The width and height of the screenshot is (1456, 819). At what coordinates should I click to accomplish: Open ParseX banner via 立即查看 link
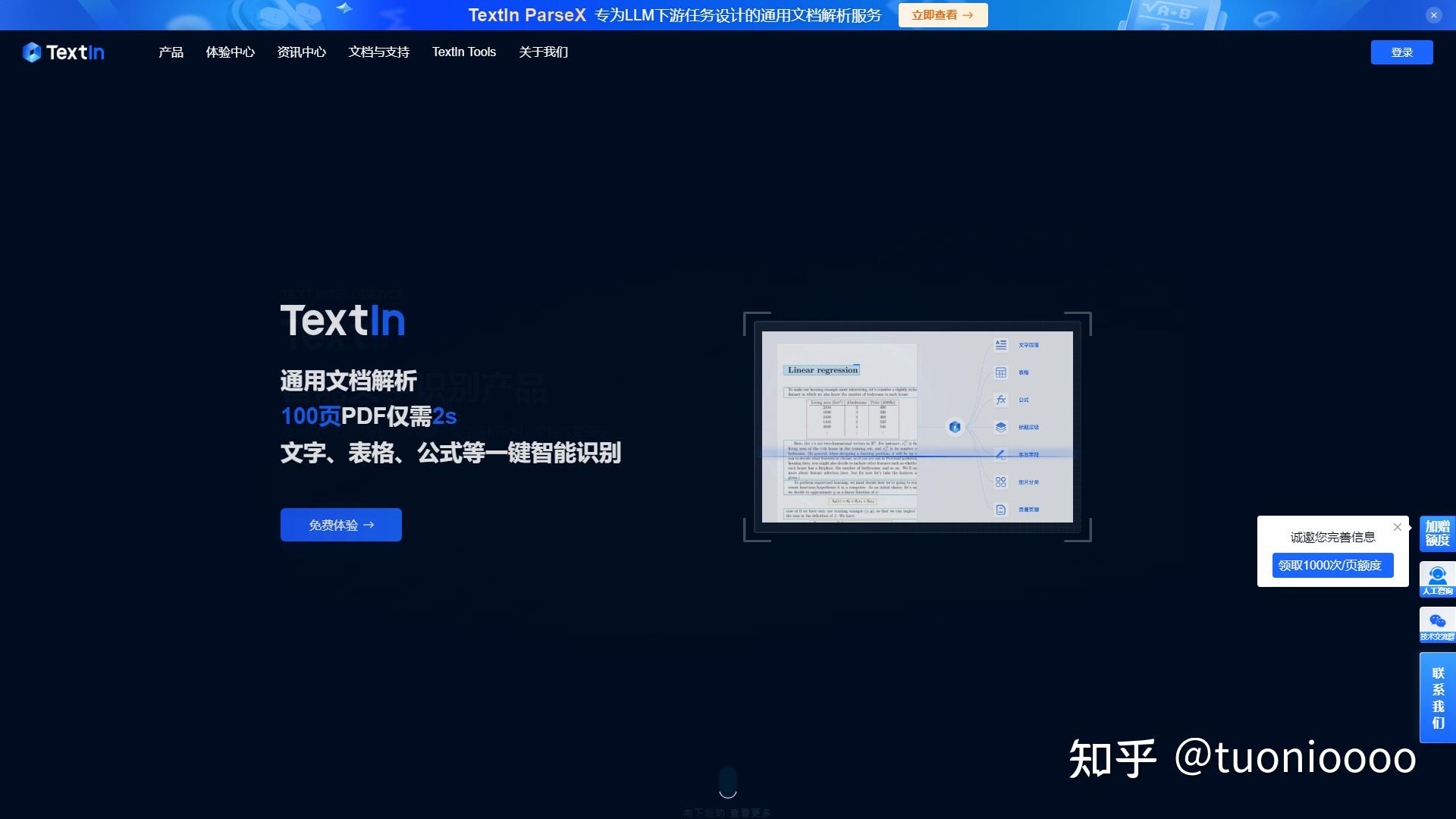point(942,14)
